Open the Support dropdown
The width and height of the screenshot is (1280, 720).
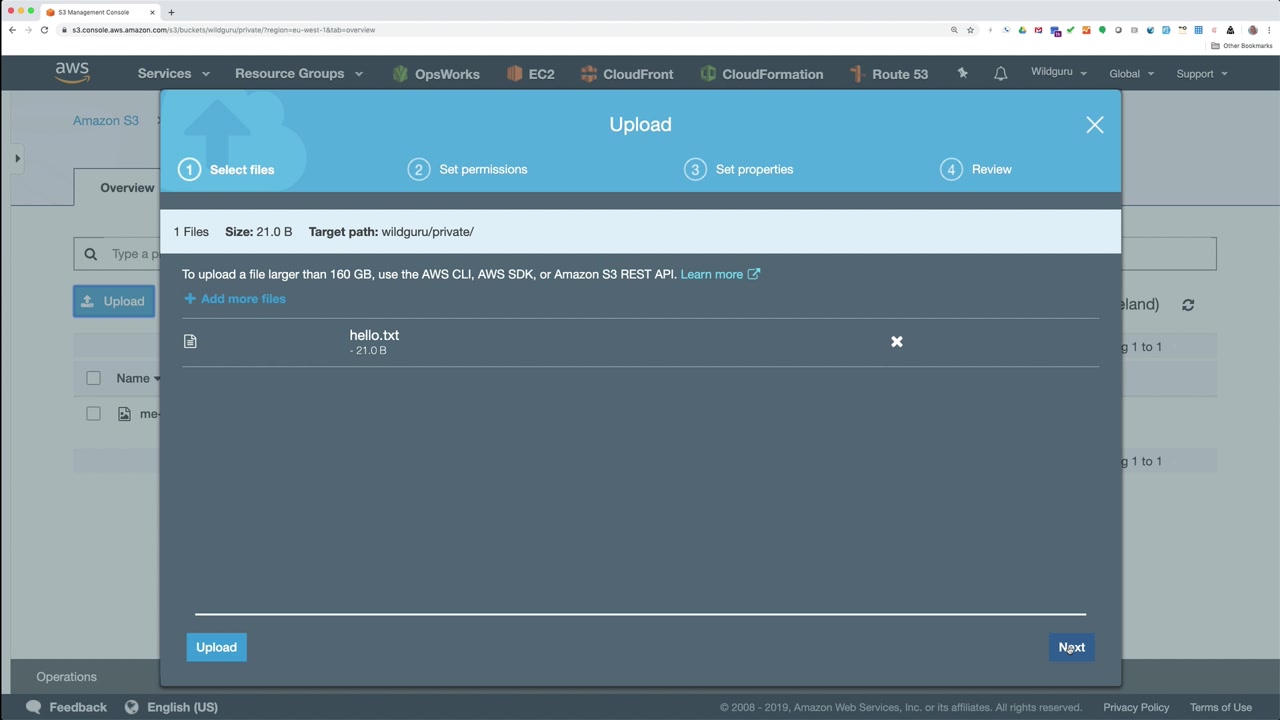click(x=1202, y=74)
